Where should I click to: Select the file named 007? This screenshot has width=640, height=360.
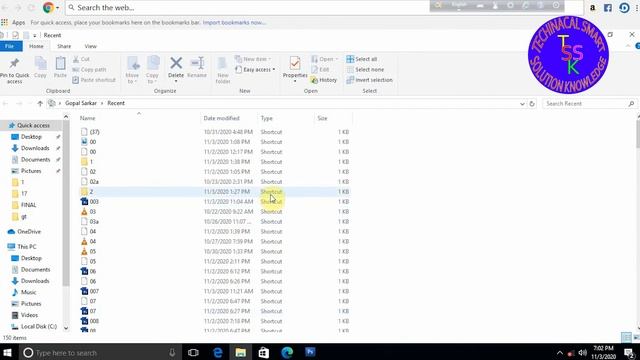pos(94,291)
